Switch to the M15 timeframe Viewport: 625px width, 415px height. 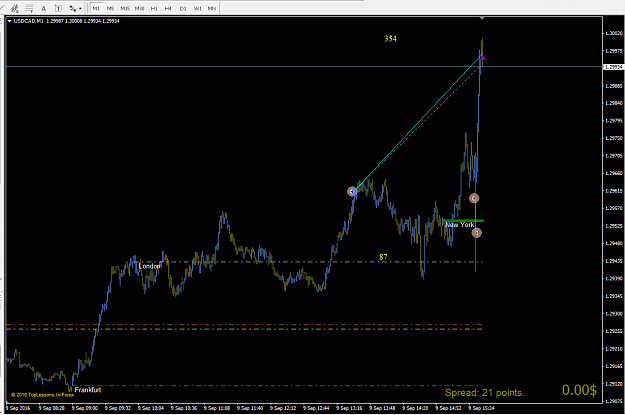125,8
